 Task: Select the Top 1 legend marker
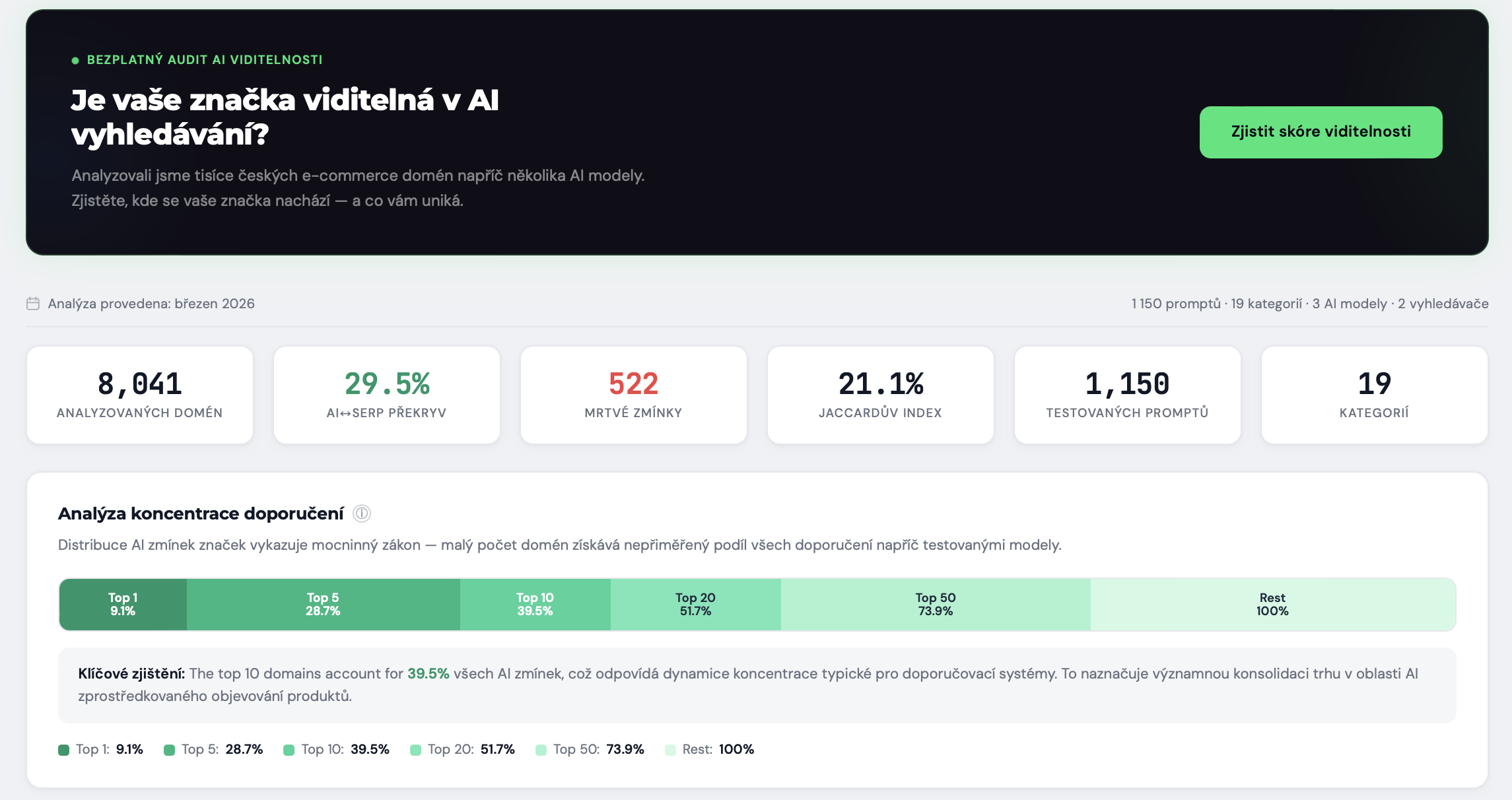pos(63,749)
